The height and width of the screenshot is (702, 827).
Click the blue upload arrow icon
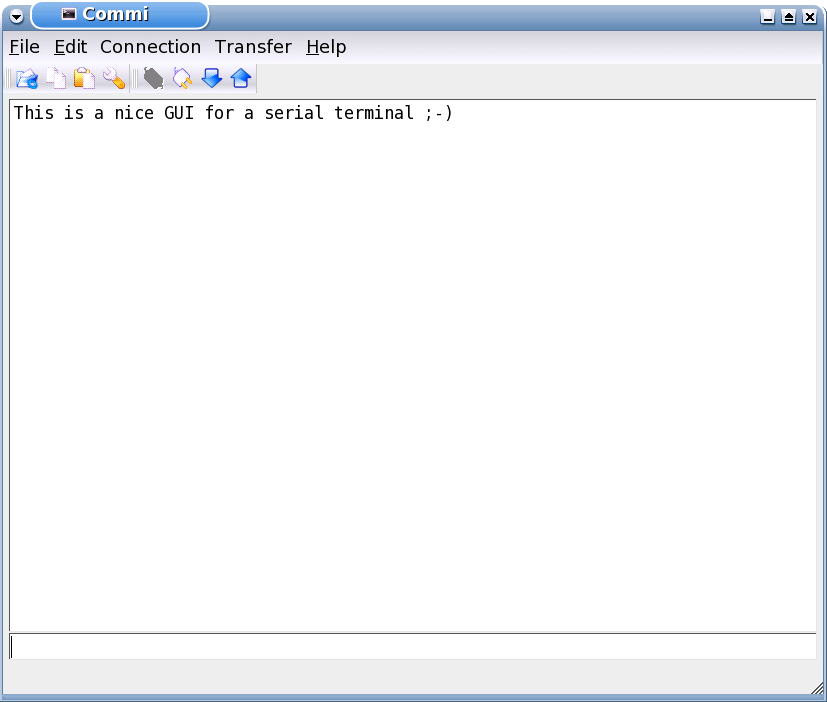click(x=241, y=79)
